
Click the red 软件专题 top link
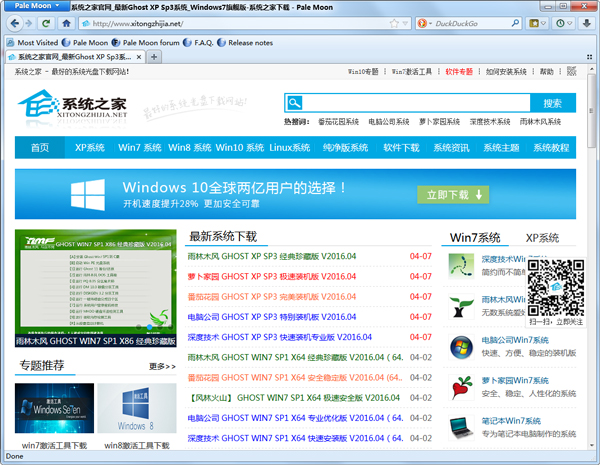(x=459, y=72)
